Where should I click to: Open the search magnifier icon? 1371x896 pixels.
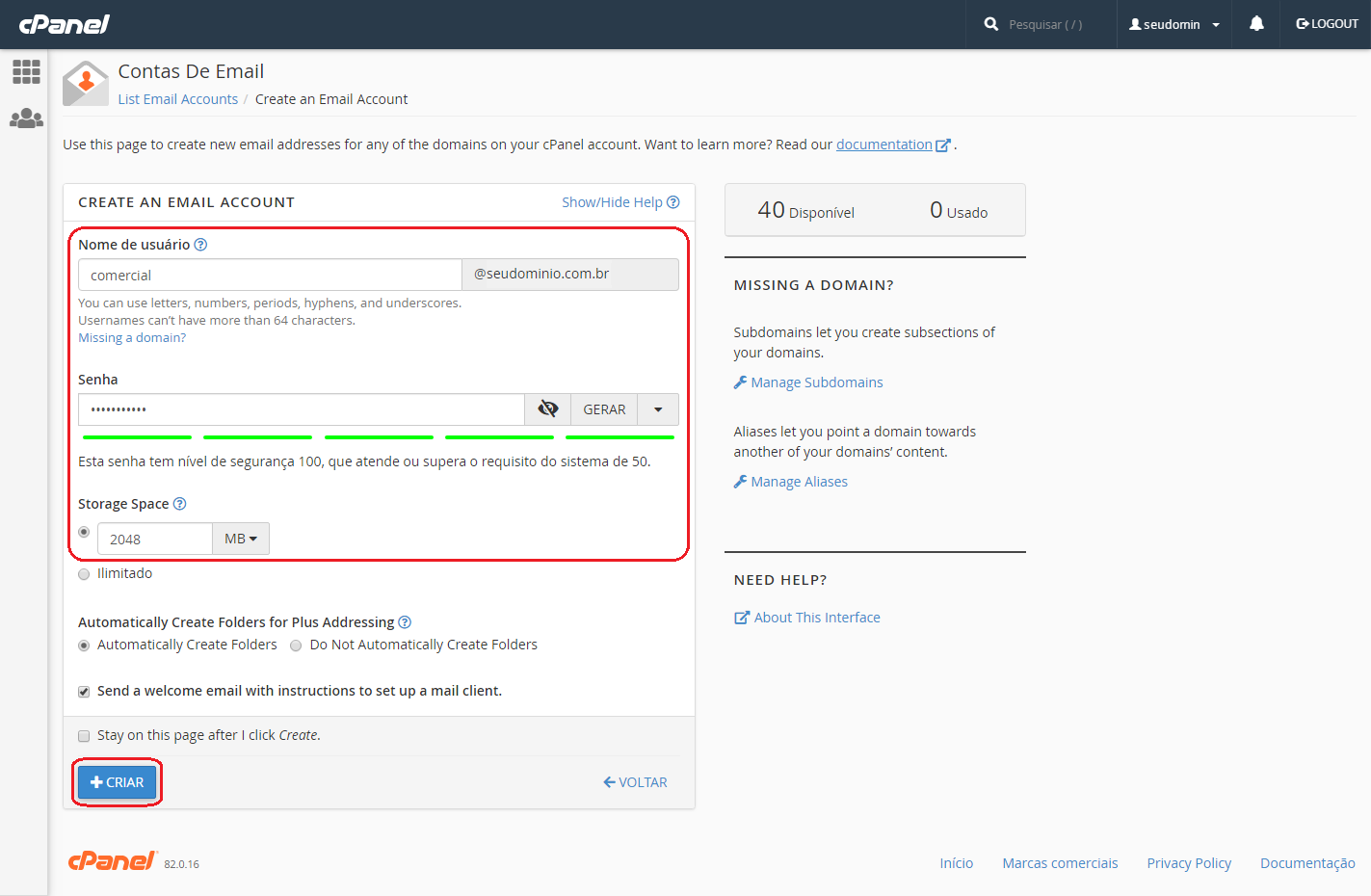pos(991,24)
